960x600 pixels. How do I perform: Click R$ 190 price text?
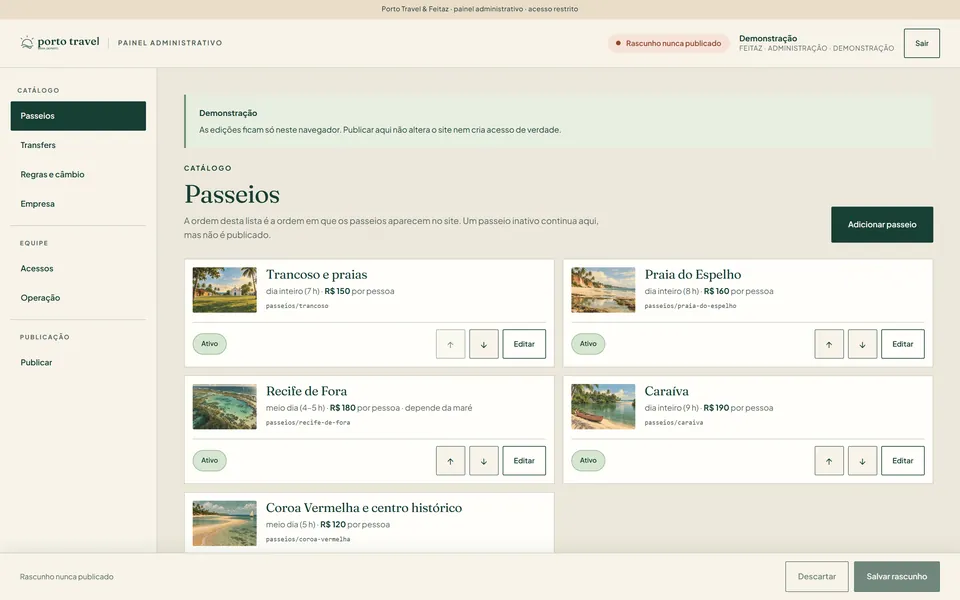pos(716,408)
